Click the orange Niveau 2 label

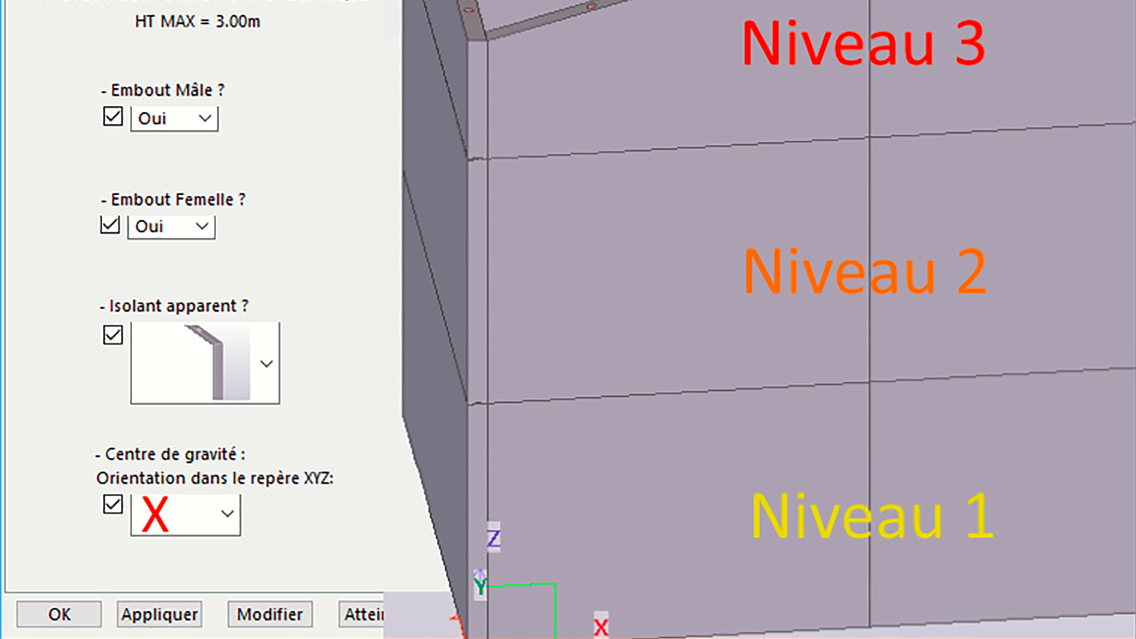click(864, 272)
